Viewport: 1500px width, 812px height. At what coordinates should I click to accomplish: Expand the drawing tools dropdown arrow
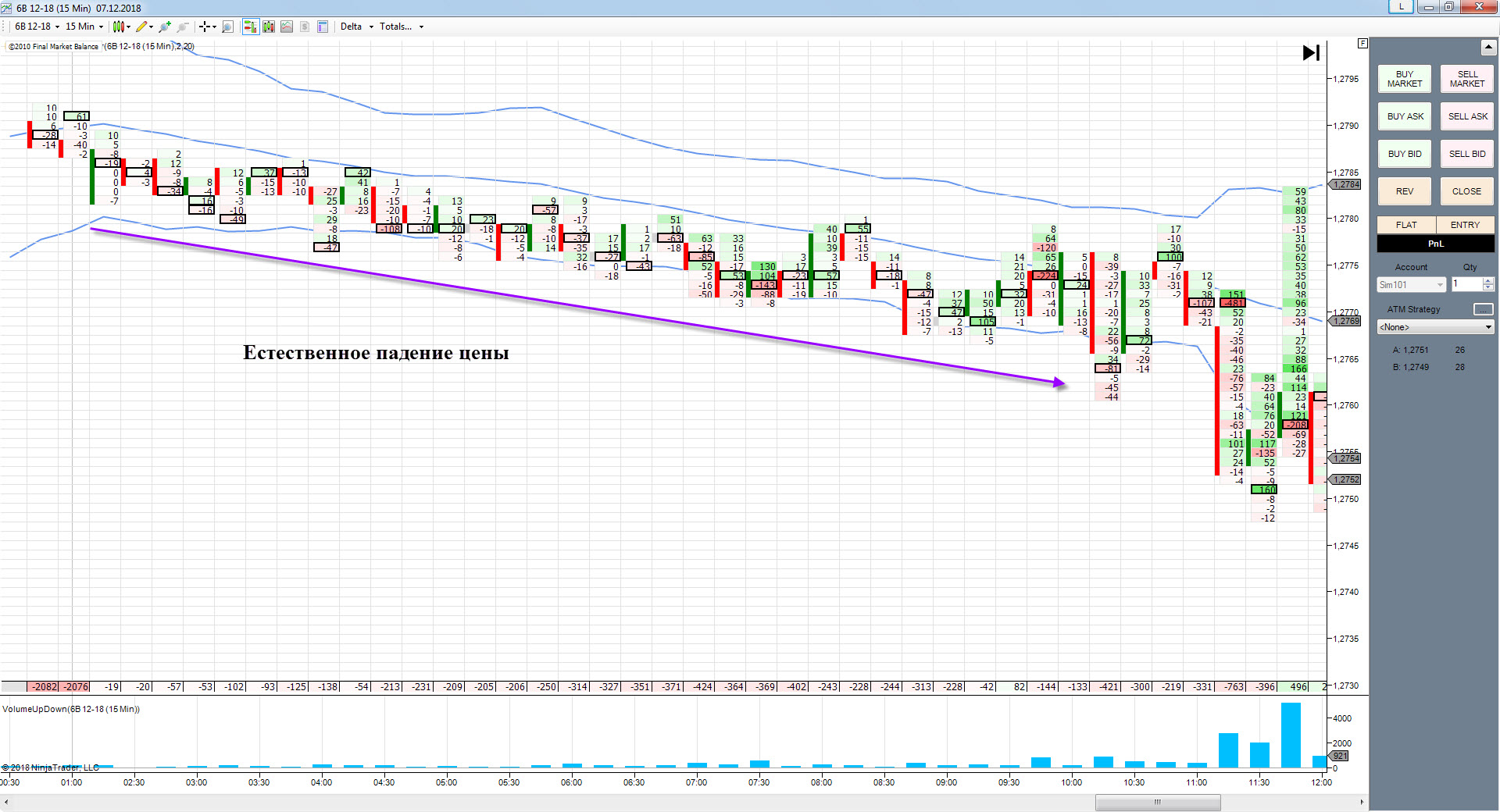click(x=151, y=27)
